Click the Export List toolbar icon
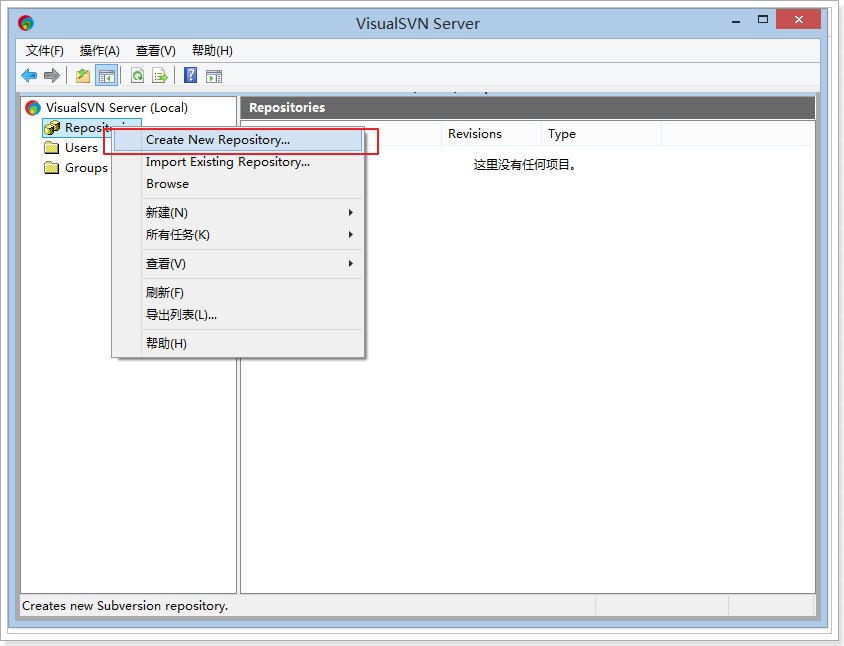The height and width of the screenshot is (646, 844). pyautogui.click(x=160, y=75)
